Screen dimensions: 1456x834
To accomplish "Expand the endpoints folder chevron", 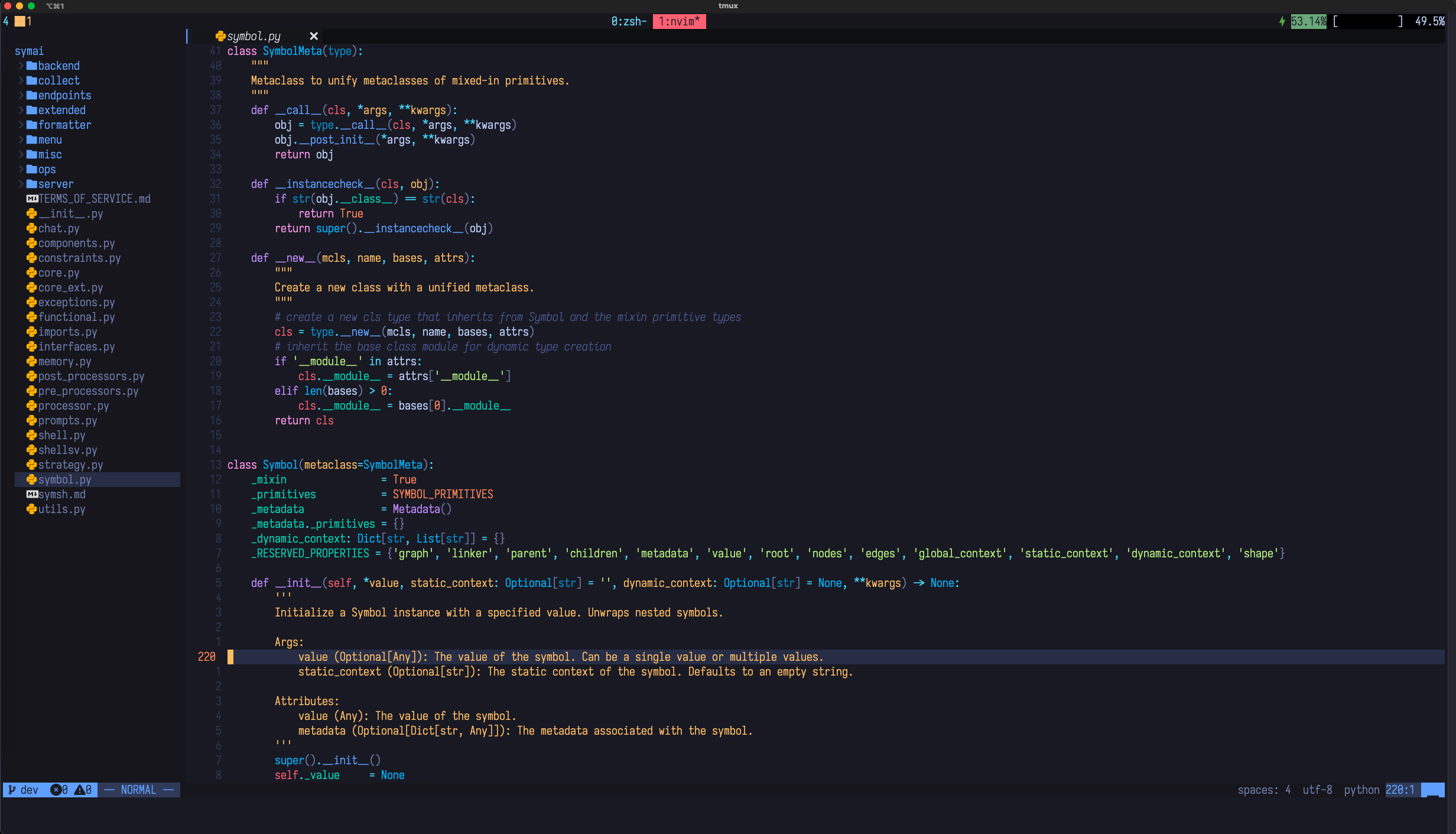I will (x=21, y=95).
